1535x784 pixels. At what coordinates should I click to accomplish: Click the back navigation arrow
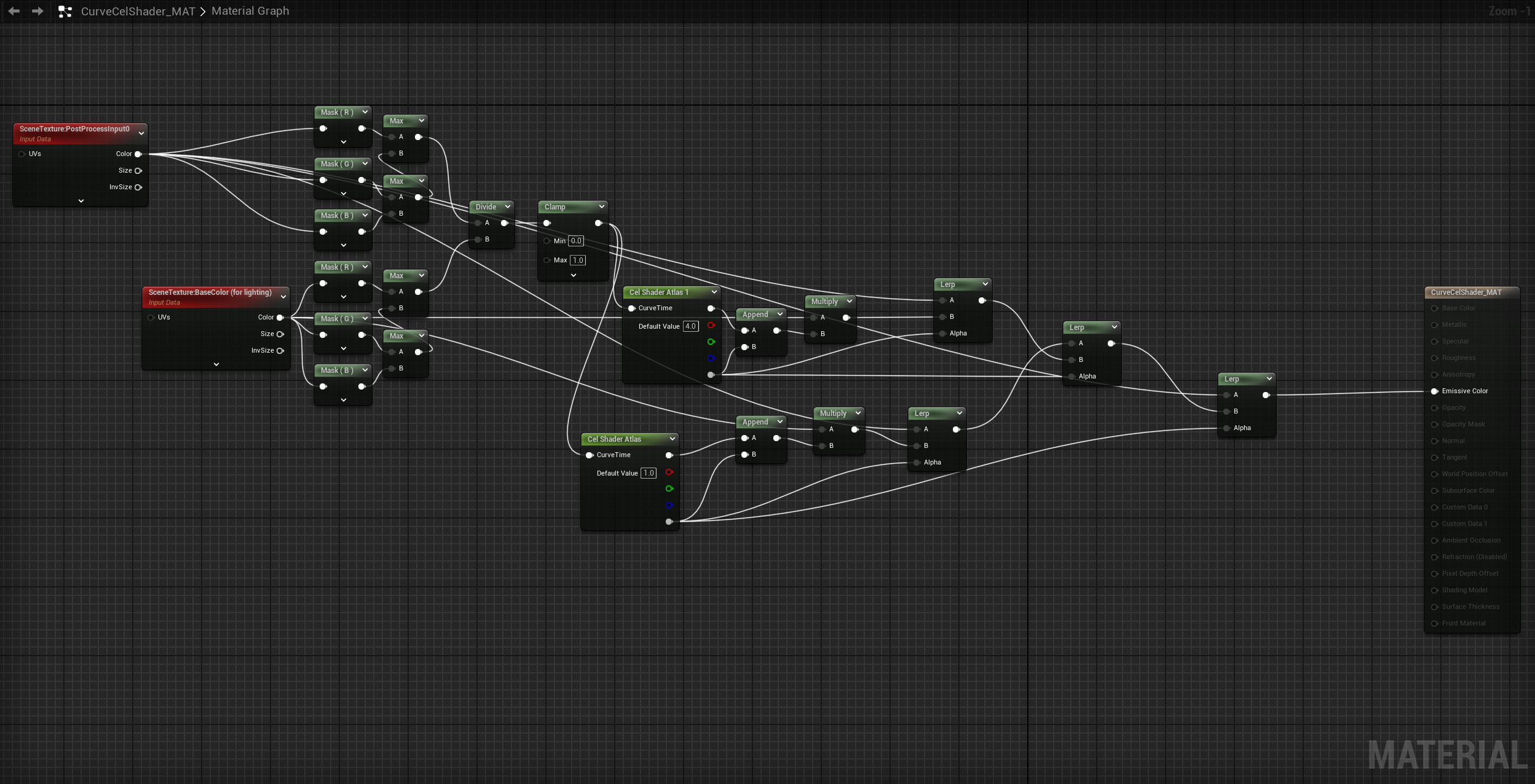14,11
